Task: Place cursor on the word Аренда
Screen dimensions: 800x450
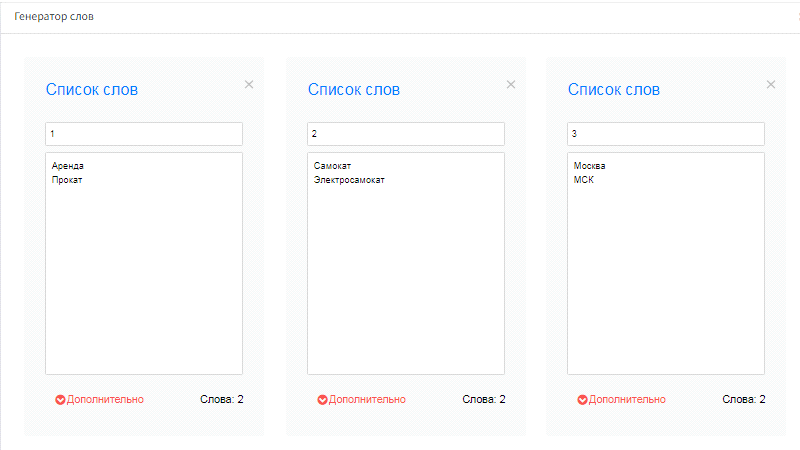Action: point(68,166)
